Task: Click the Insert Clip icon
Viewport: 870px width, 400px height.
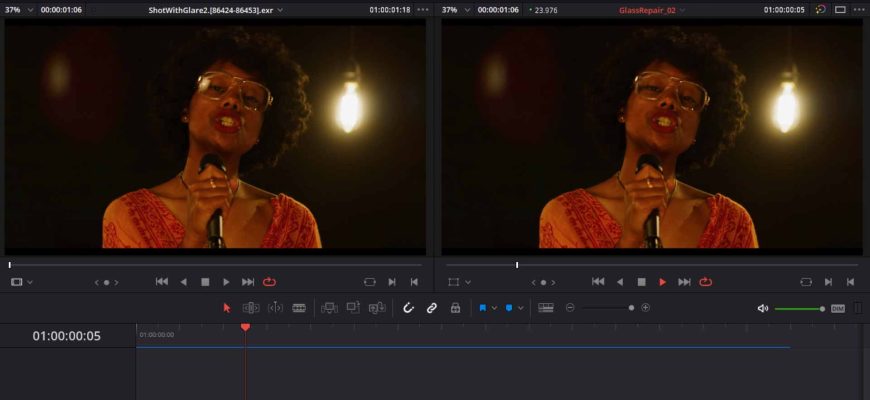Action: (329, 308)
